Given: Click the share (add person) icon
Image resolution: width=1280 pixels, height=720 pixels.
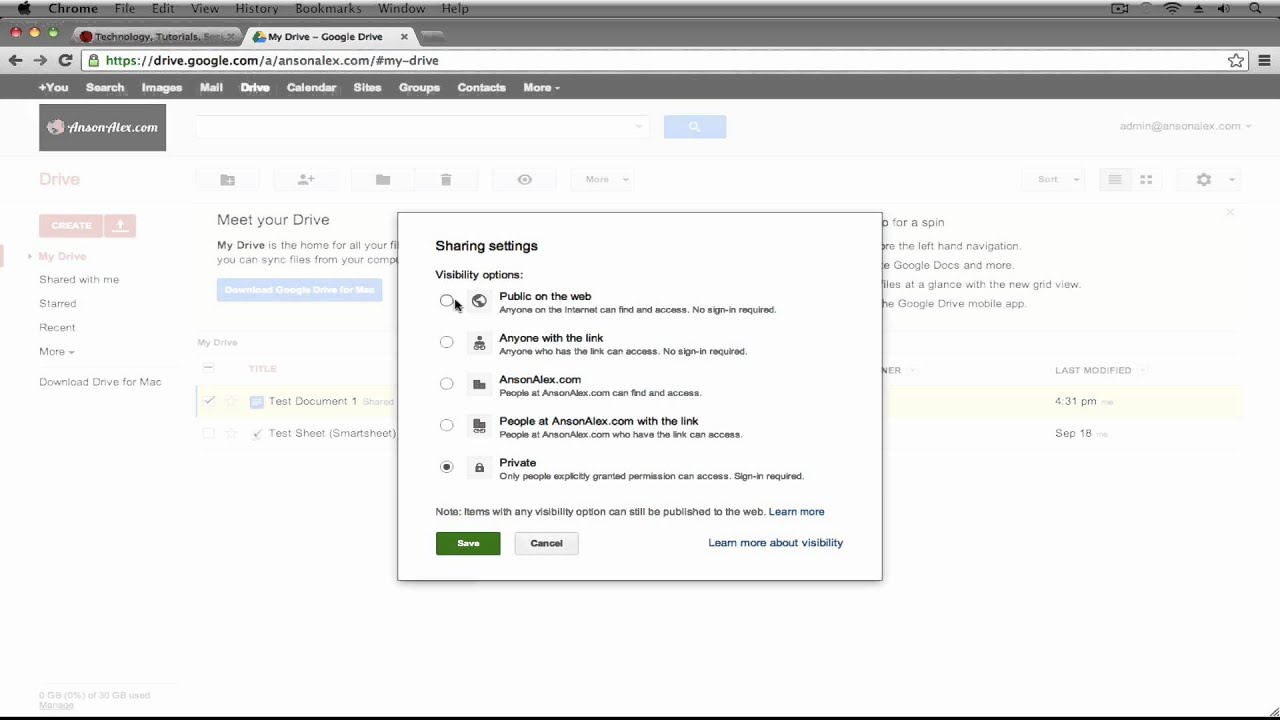Looking at the screenshot, I should 305,179.
